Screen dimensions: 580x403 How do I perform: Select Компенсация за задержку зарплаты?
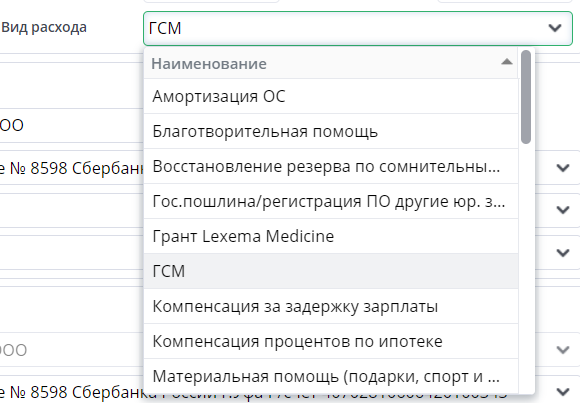pos(331,306)
